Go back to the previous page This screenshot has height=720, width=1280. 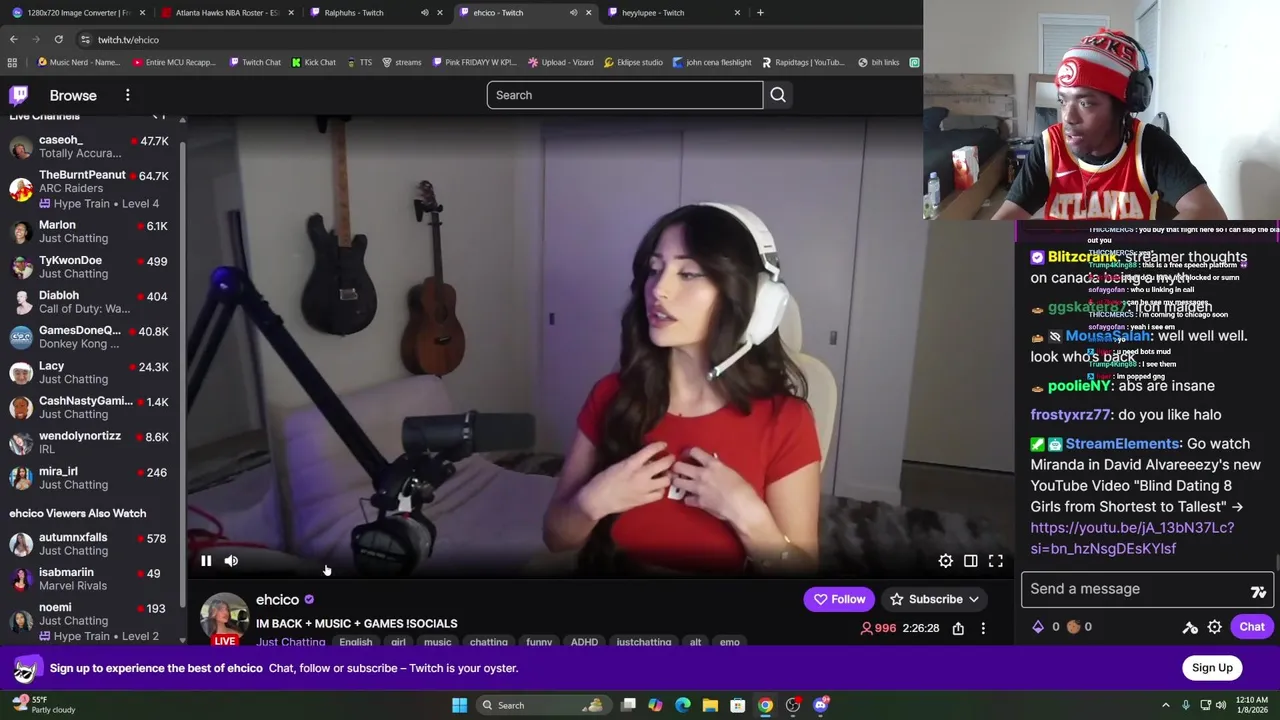13,39
